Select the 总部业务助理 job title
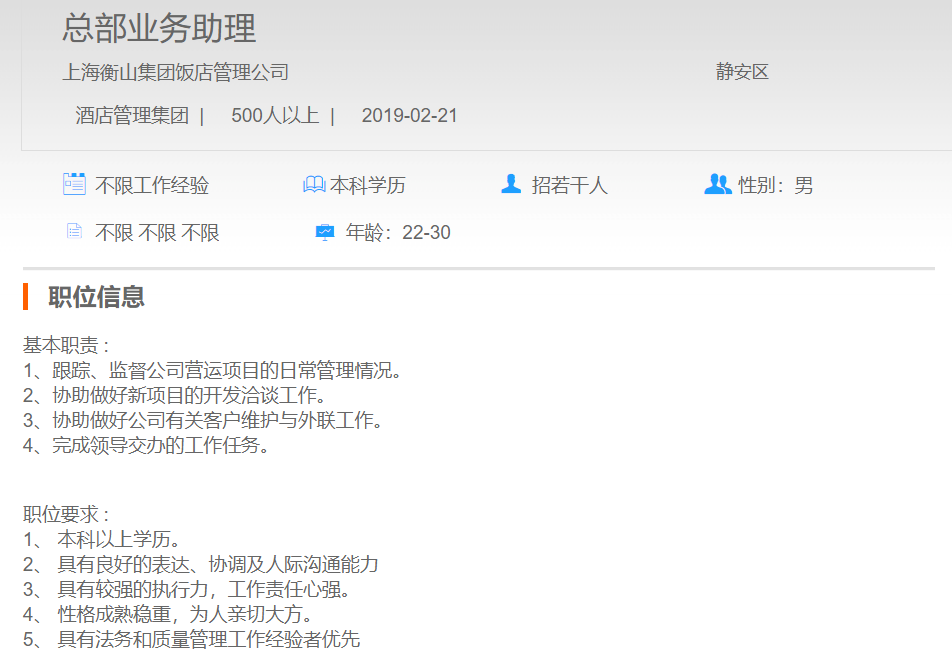Viewport: 952px width, 662px height. tap(159, 28)
